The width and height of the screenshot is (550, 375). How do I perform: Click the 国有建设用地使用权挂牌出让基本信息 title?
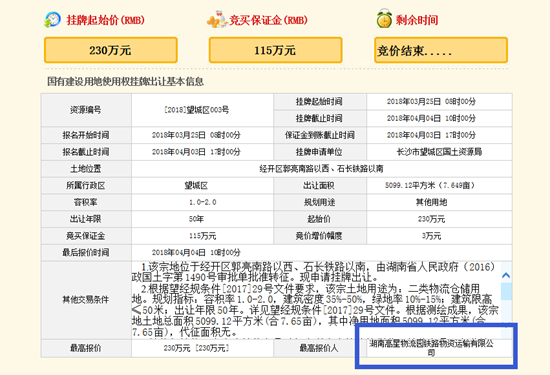pyautogui.click(x=126, y=82)
